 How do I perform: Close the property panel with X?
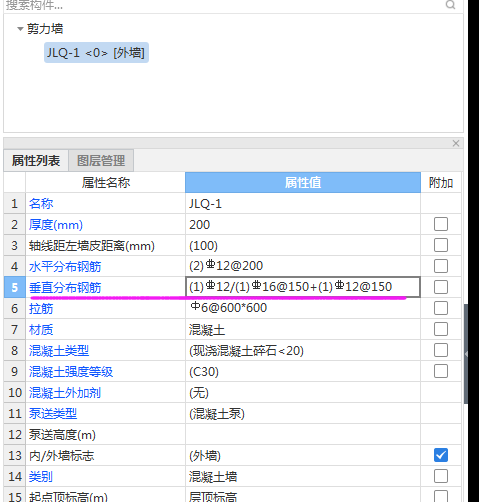(x=456, y=143)
